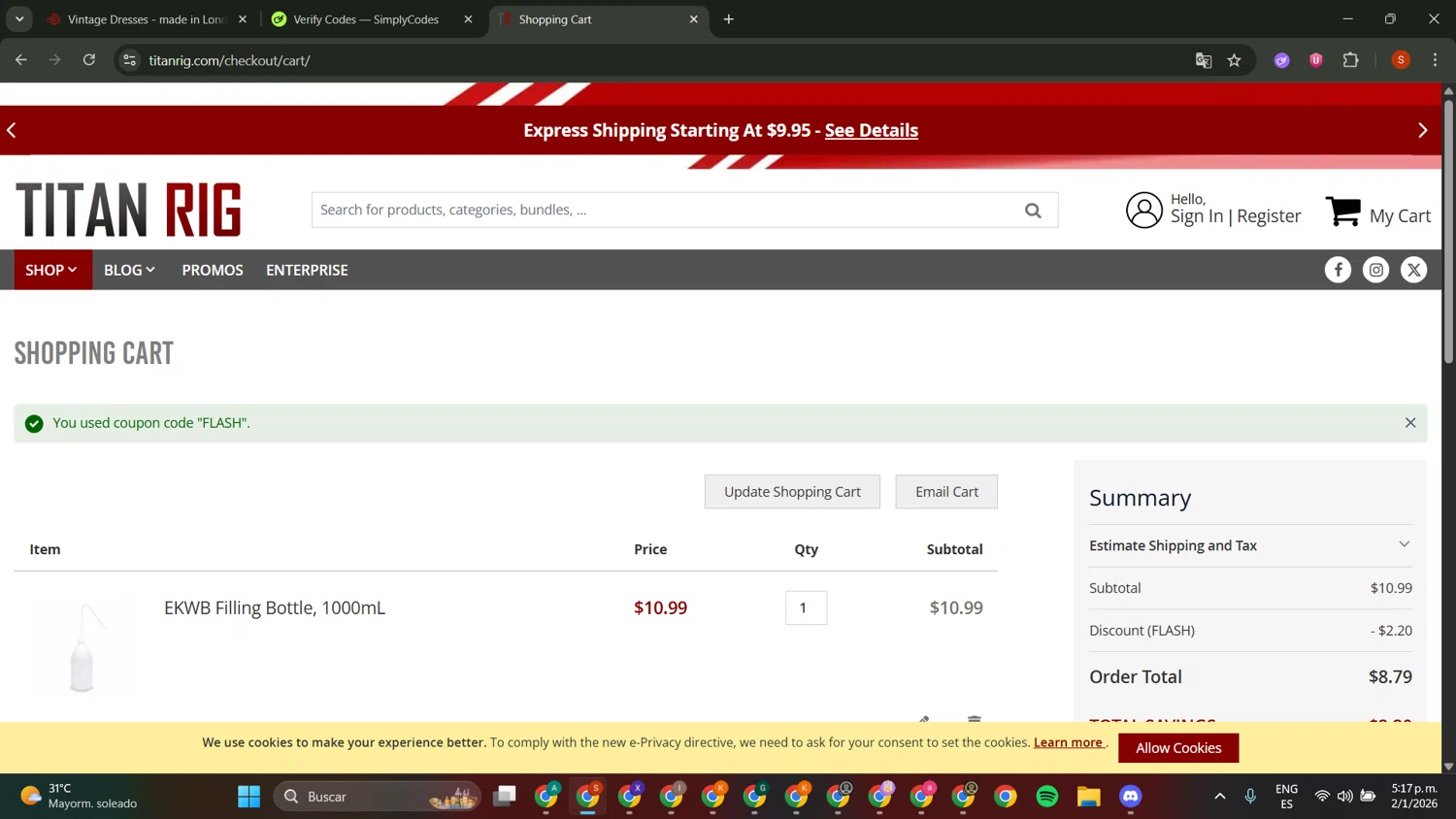Bookmark this page with star icon

click(1234, 60)
